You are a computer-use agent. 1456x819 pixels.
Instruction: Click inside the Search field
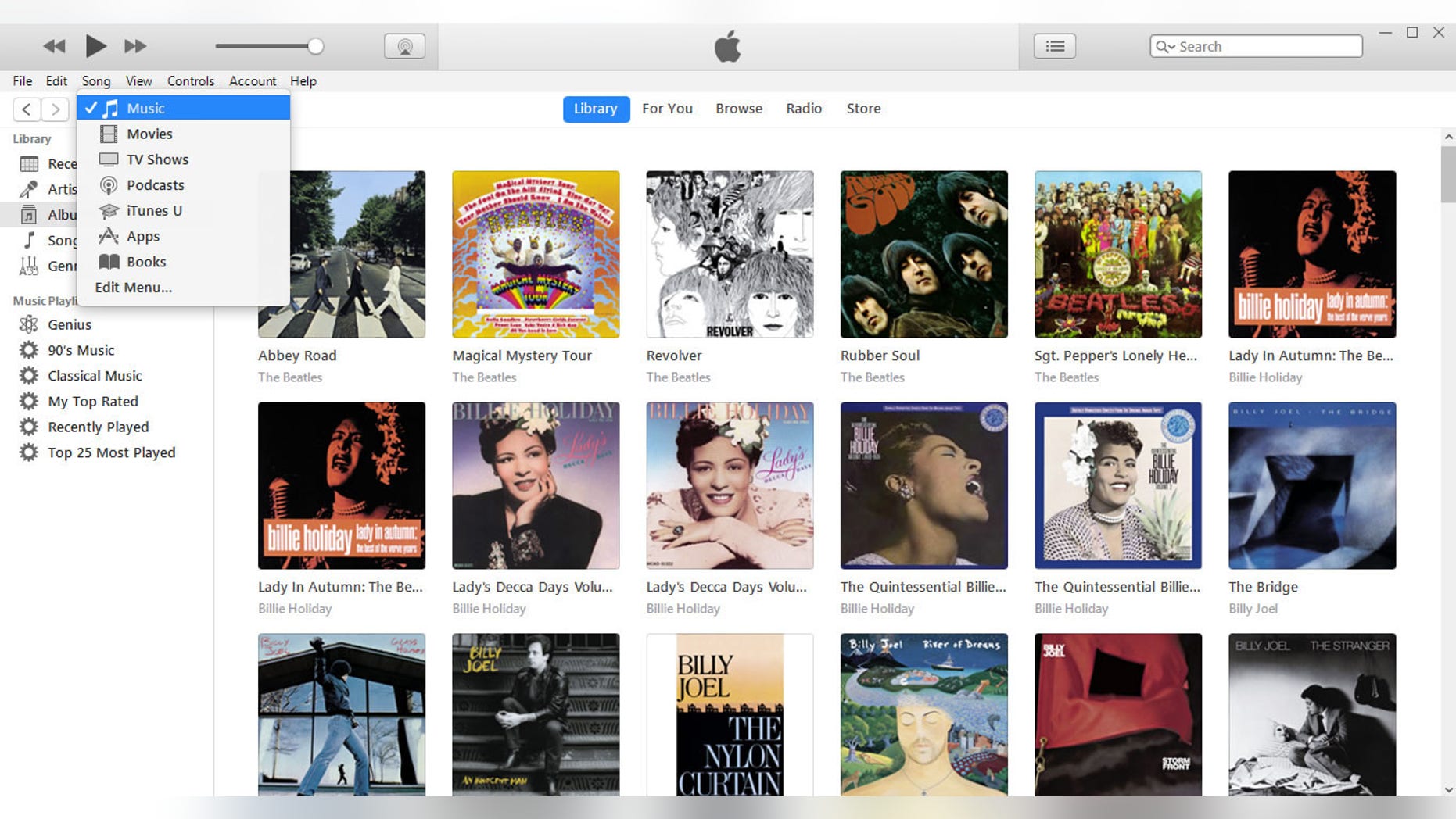(x=1256, y=46)
